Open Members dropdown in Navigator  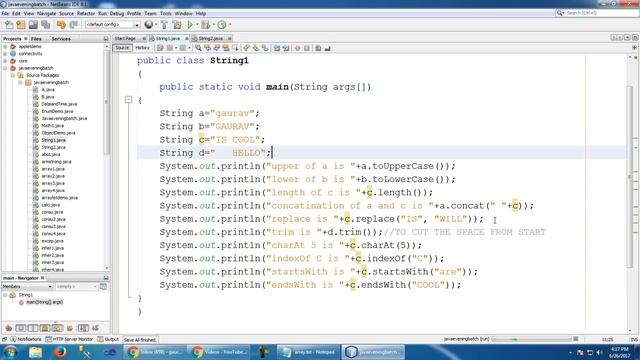point(27,287)
